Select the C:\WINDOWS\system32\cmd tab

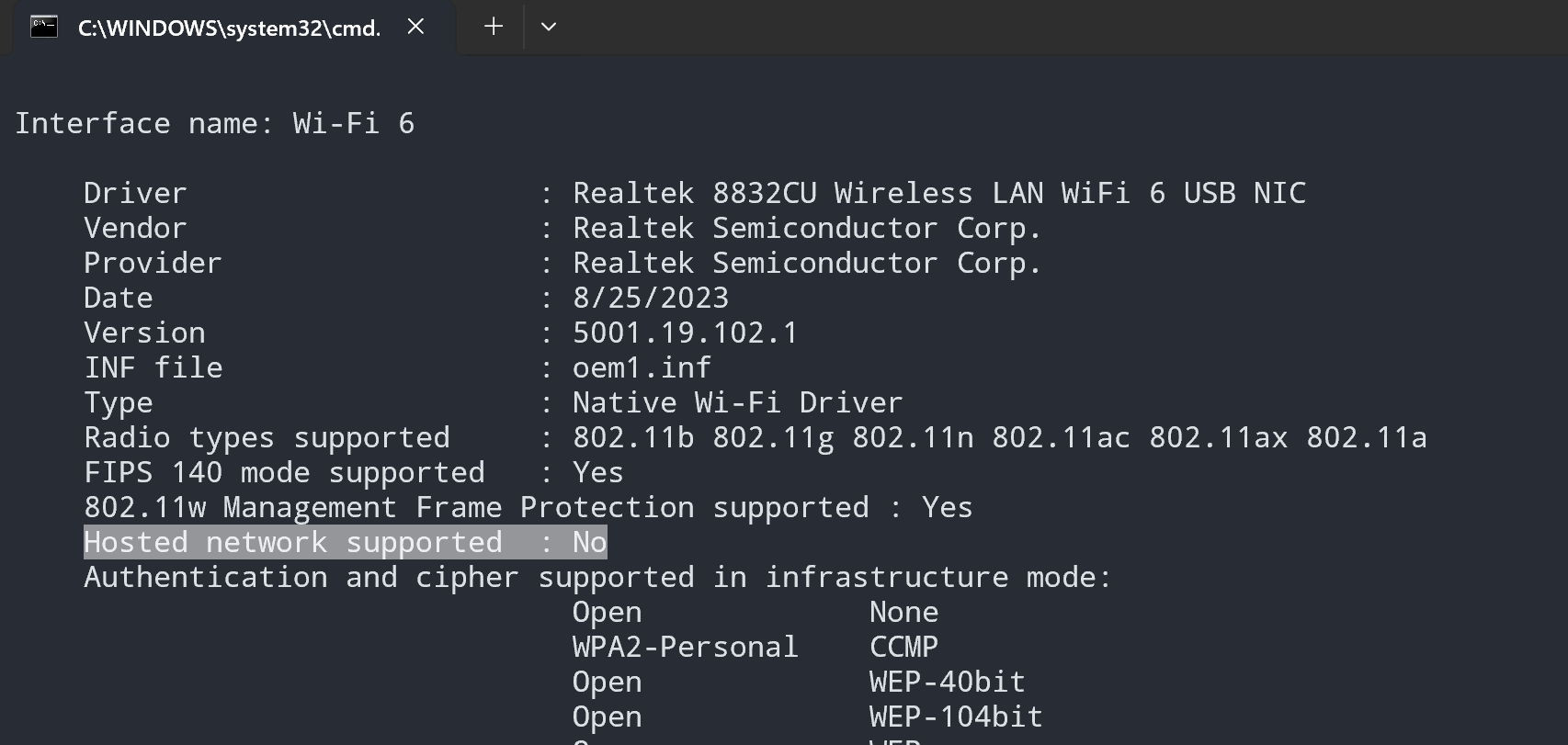click(x=230, y=28)
